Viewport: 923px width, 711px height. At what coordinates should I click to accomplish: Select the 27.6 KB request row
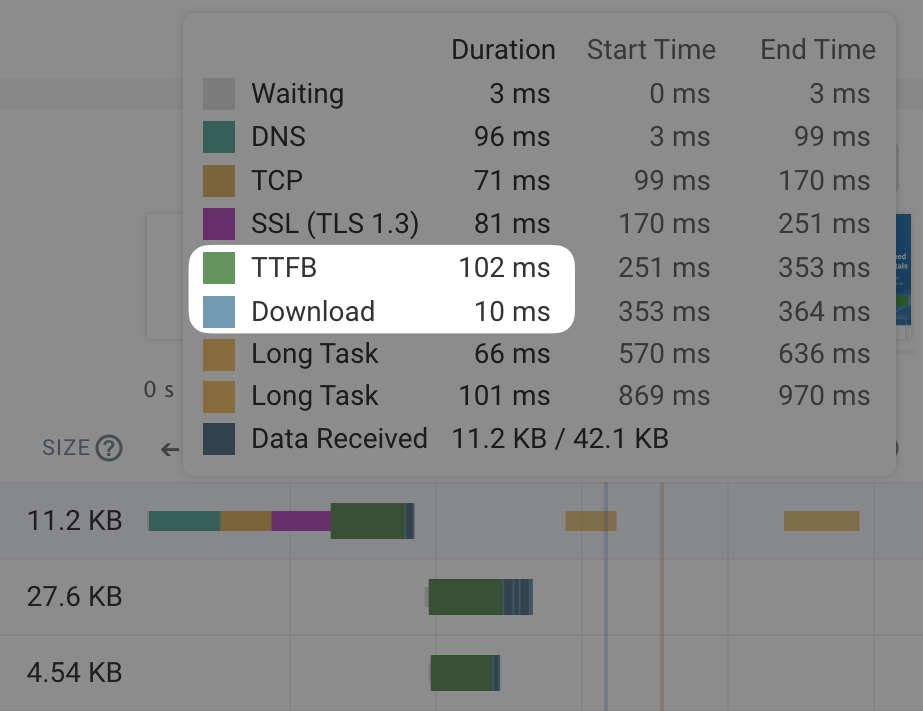tap(74, 597)
